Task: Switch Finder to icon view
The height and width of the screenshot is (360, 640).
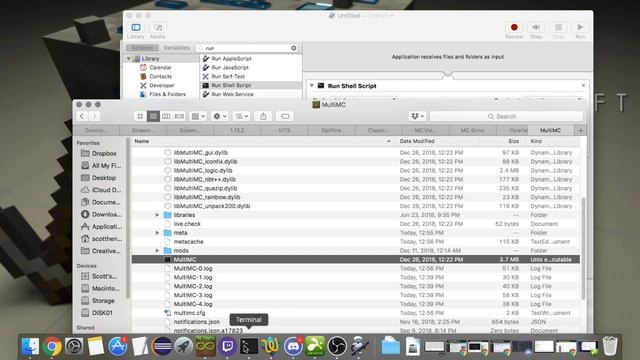Action: click(140, 116)
